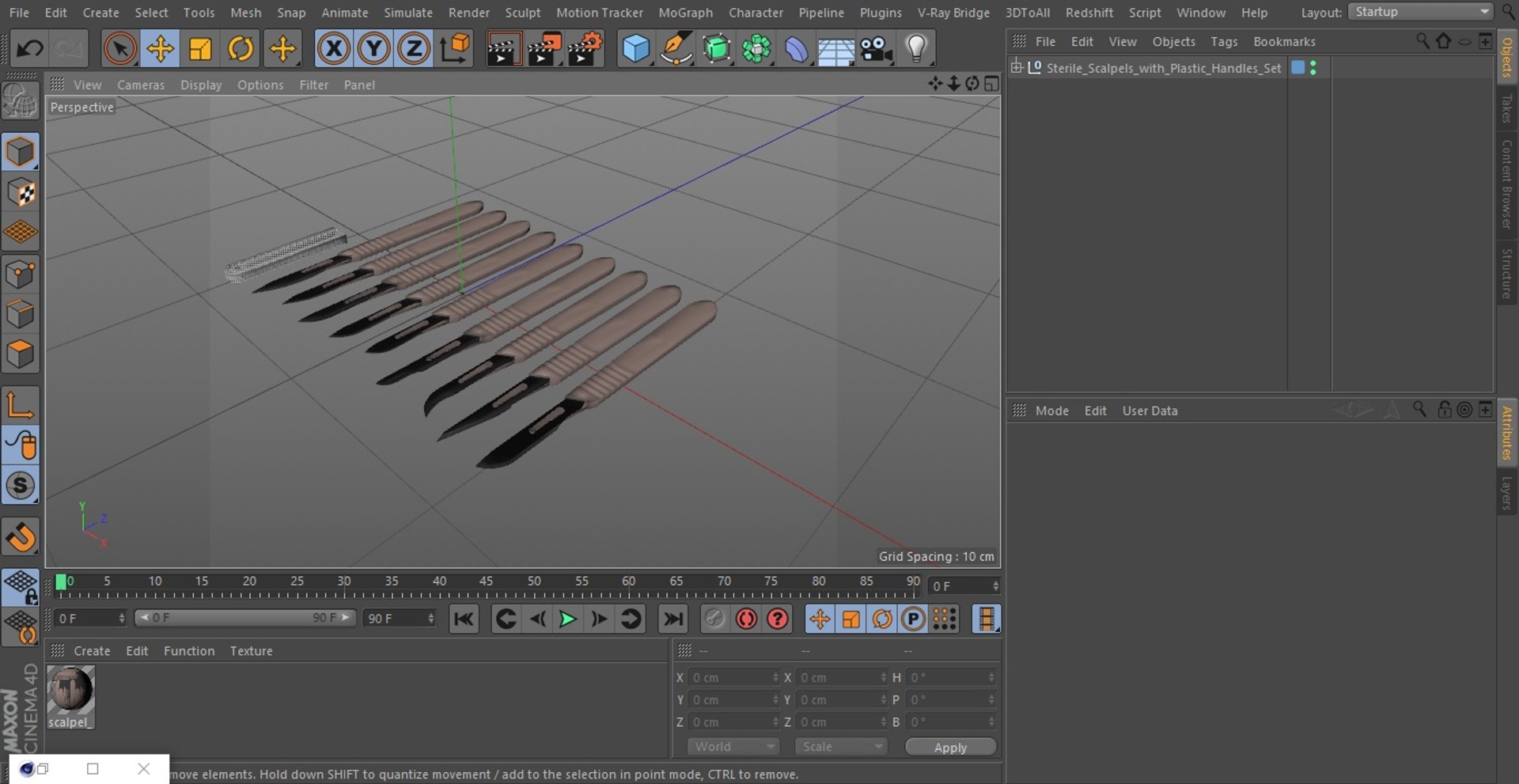Select the Scale tool

point(200,49)
